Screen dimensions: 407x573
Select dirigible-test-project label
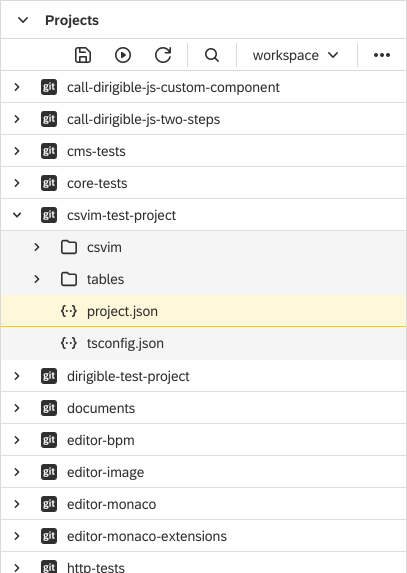(x=128, y=376)
